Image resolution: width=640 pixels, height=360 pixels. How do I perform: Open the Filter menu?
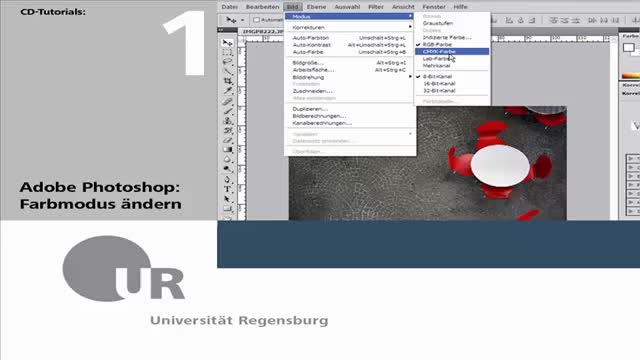point(376,7)
